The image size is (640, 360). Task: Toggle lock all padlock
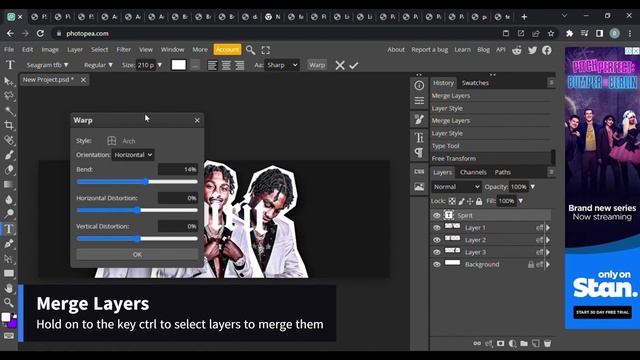pos(479,201)
